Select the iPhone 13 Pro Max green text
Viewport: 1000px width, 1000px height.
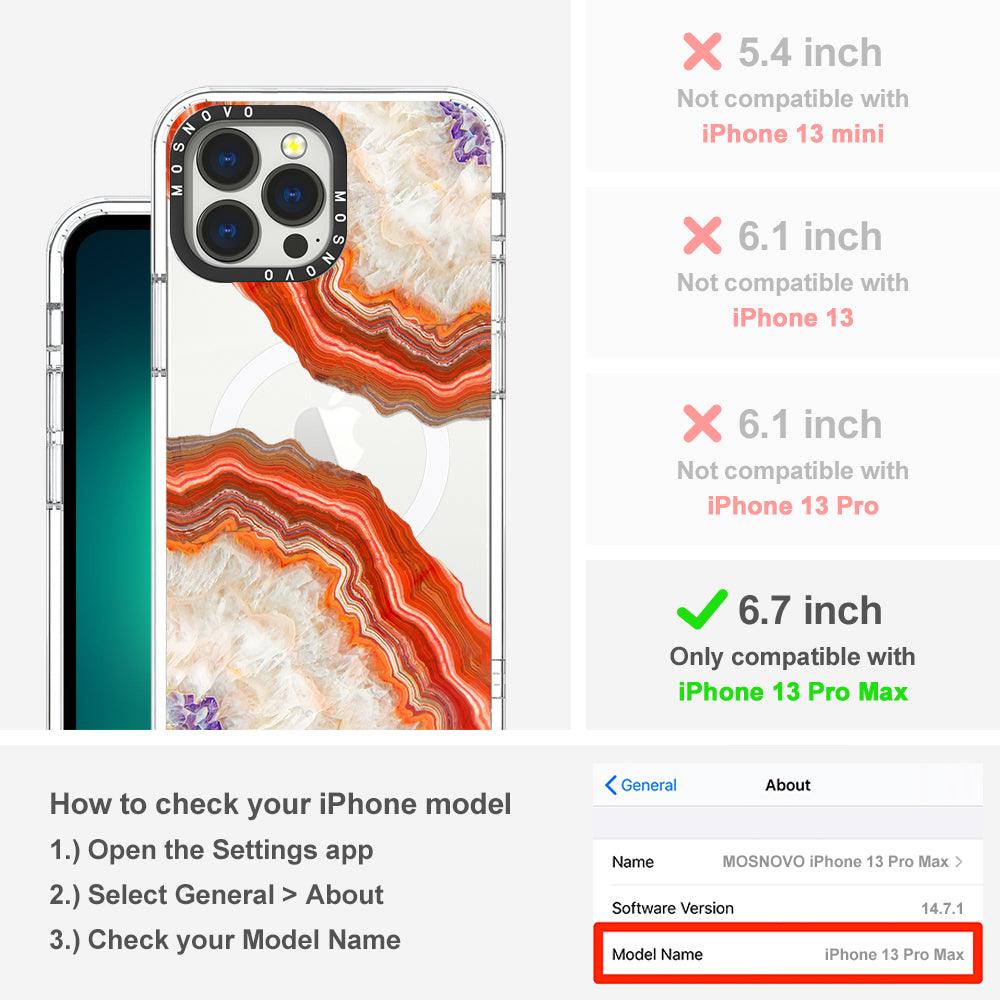[x=793, y=692]
